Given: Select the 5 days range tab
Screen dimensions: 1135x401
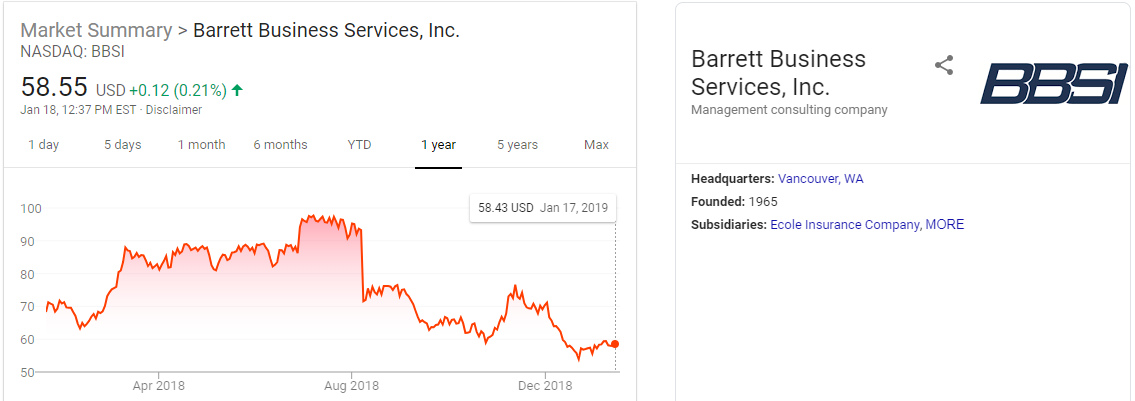Looking at the screenshot, I should 122,145.
